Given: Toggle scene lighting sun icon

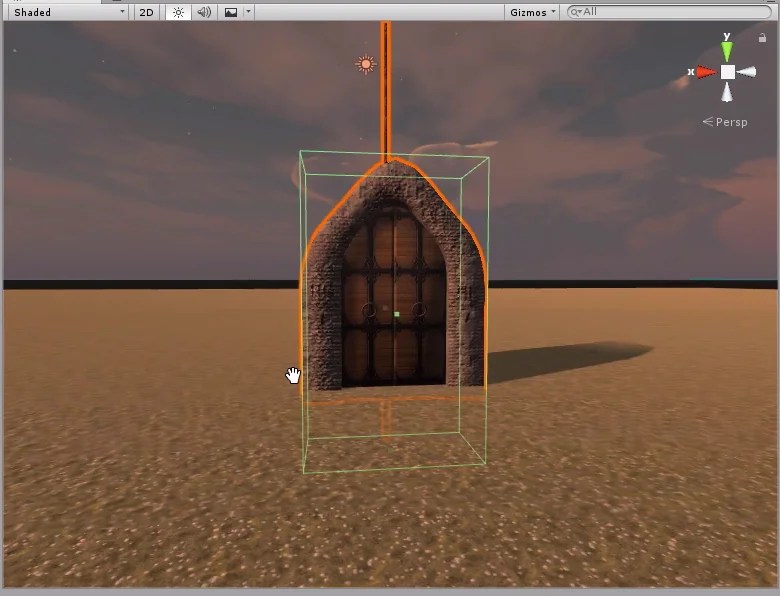Looking at the screenshot, I should 178,12.
